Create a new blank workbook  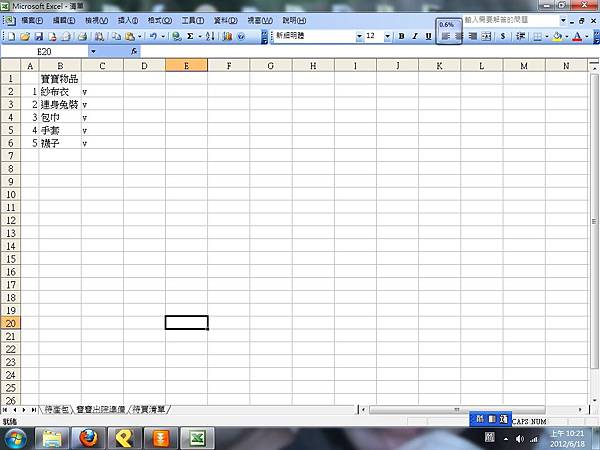pyautogui.click(x=11, y=36)
